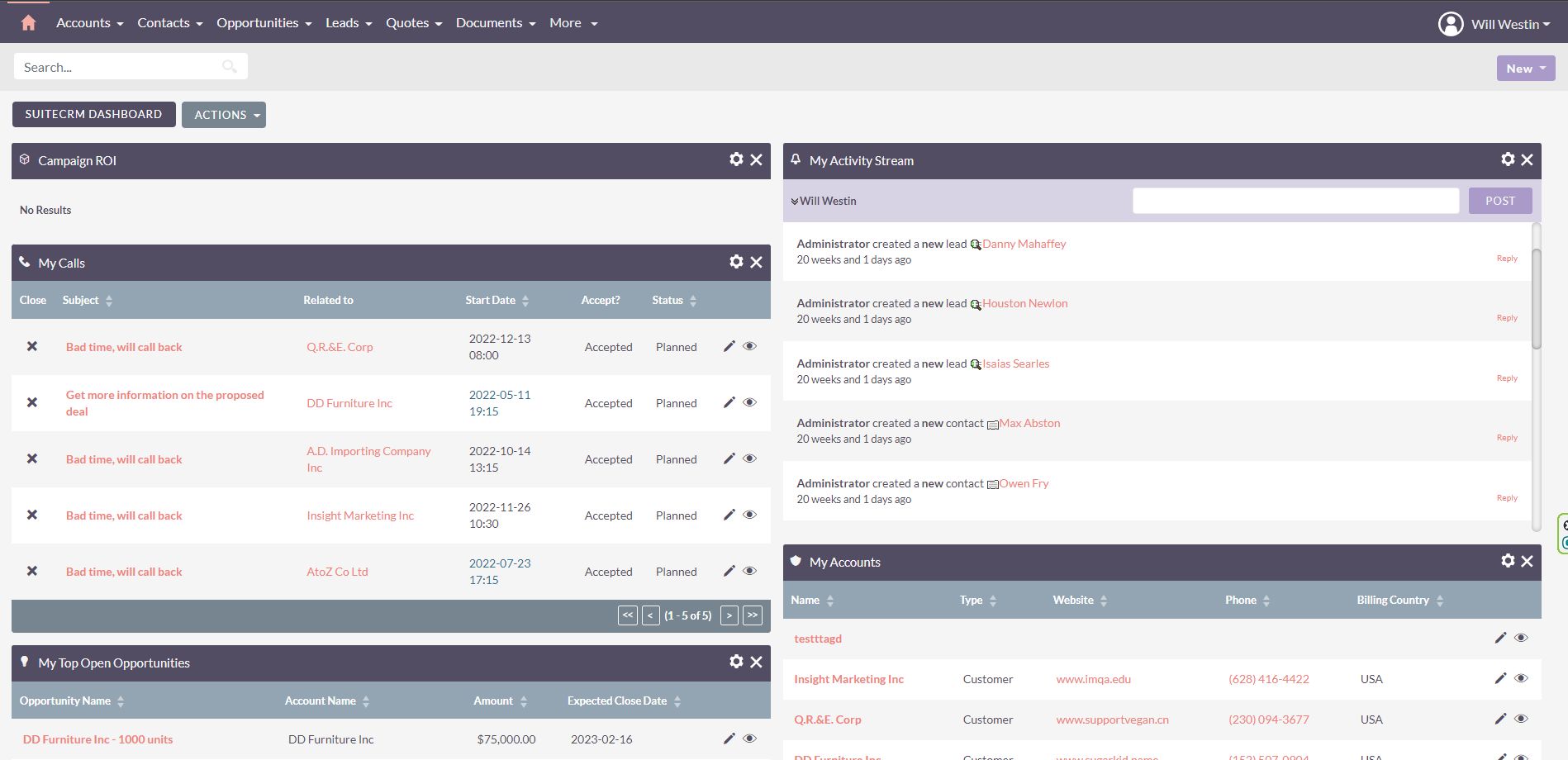
Task: Post to the activity stream
Action: point(1500,201)
